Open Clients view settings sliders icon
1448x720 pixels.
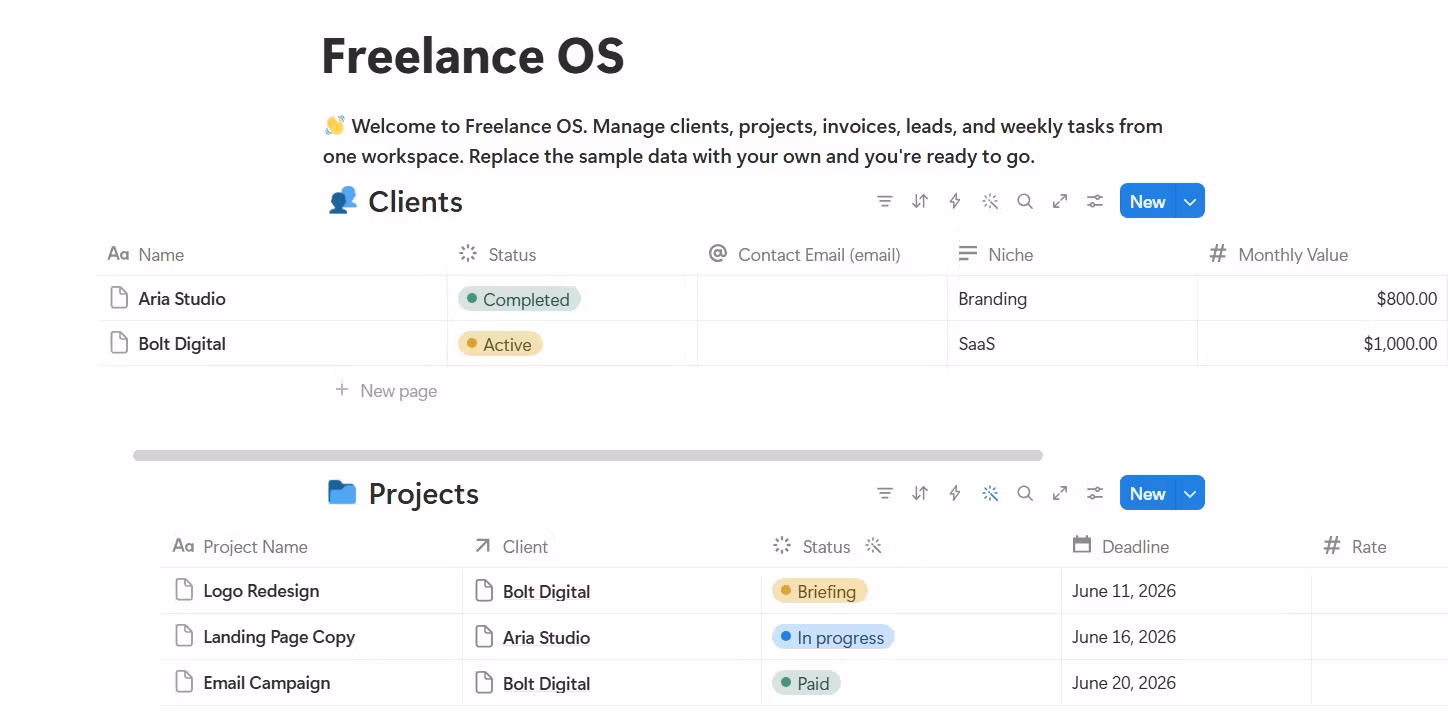[1095, 201]
